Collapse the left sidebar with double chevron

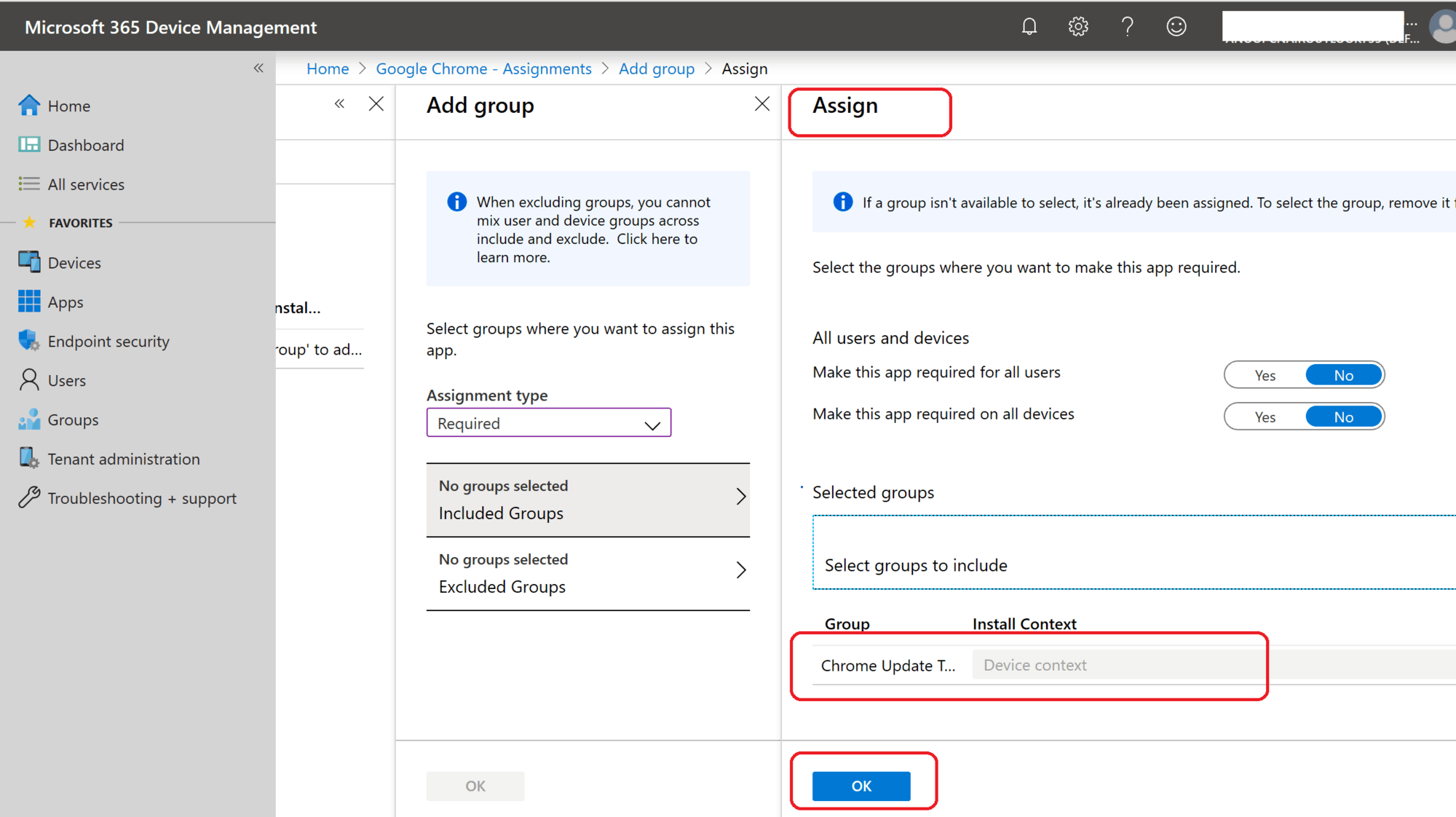pyautogui.click(x=258, y=68)
